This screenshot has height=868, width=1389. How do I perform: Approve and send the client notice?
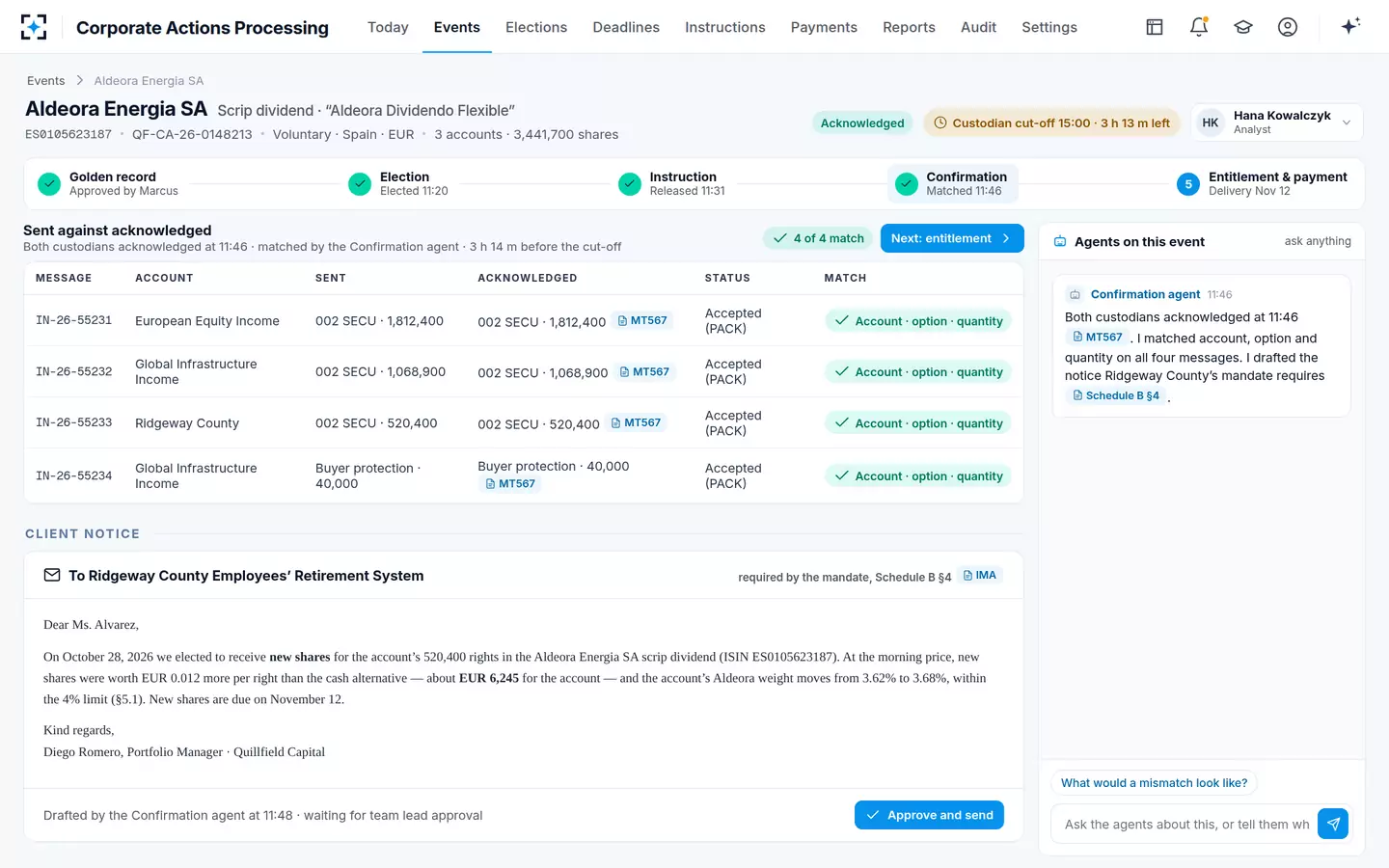929,815
